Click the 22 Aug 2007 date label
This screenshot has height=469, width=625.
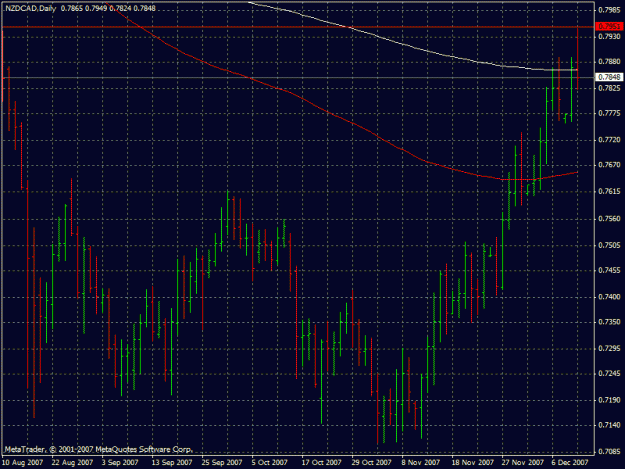(x=72, y=463)
